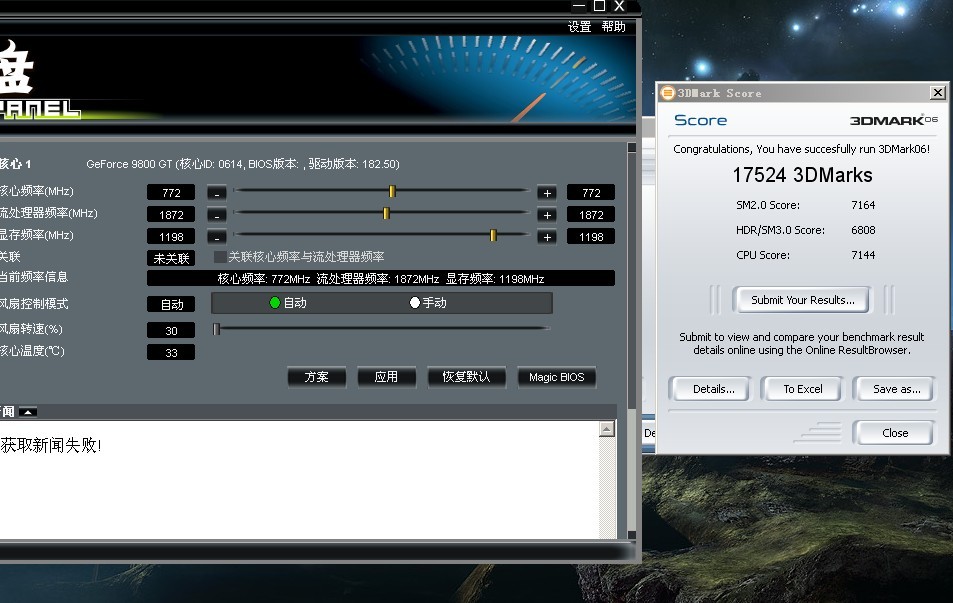Restore defaults with 恢复默认 button

[x=466, y=377]
